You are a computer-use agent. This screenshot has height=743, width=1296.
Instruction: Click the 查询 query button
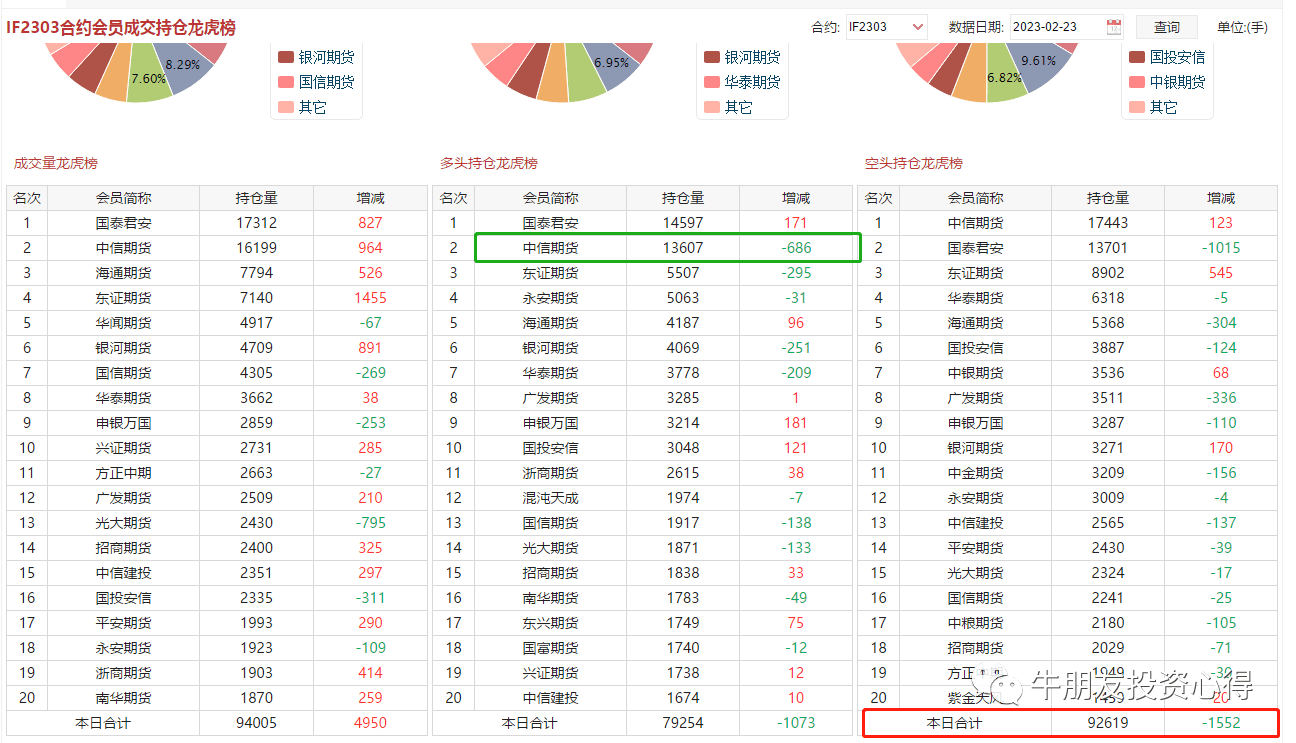coord(1166,27)
